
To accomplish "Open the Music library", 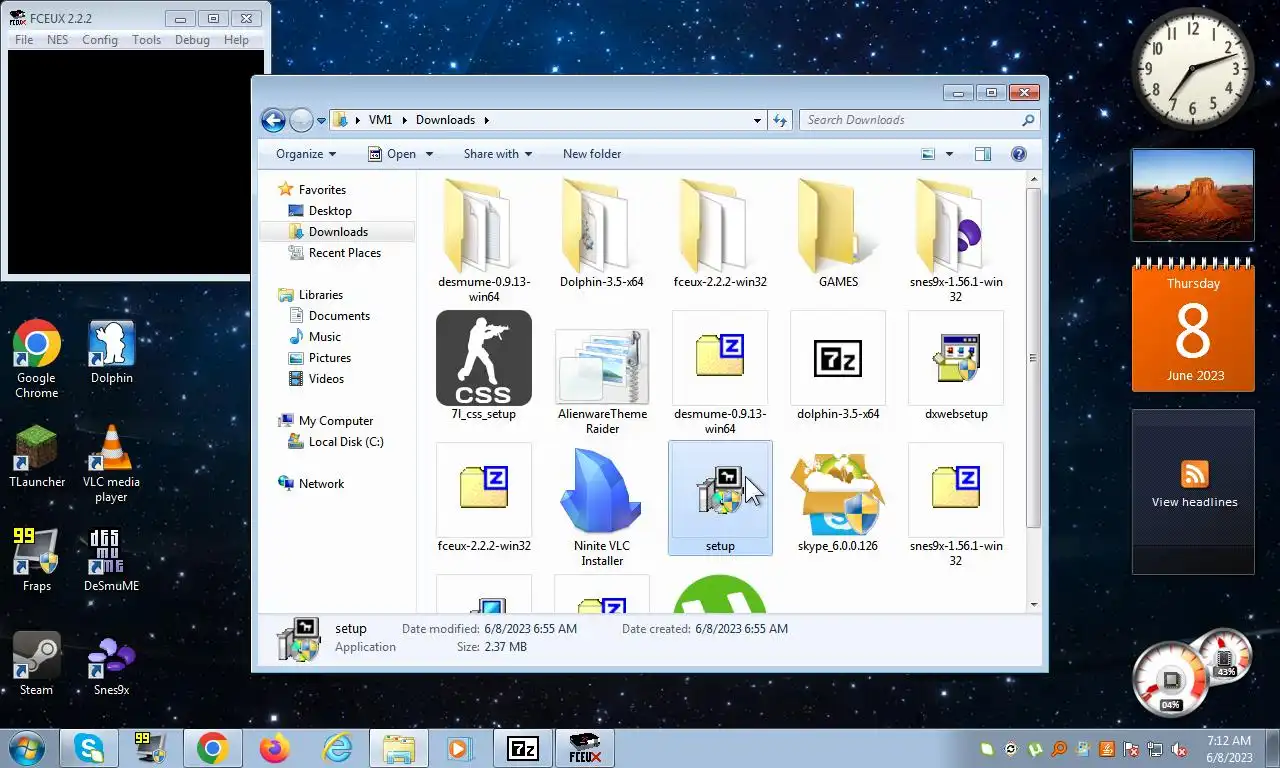I will [x=325, y=337].
